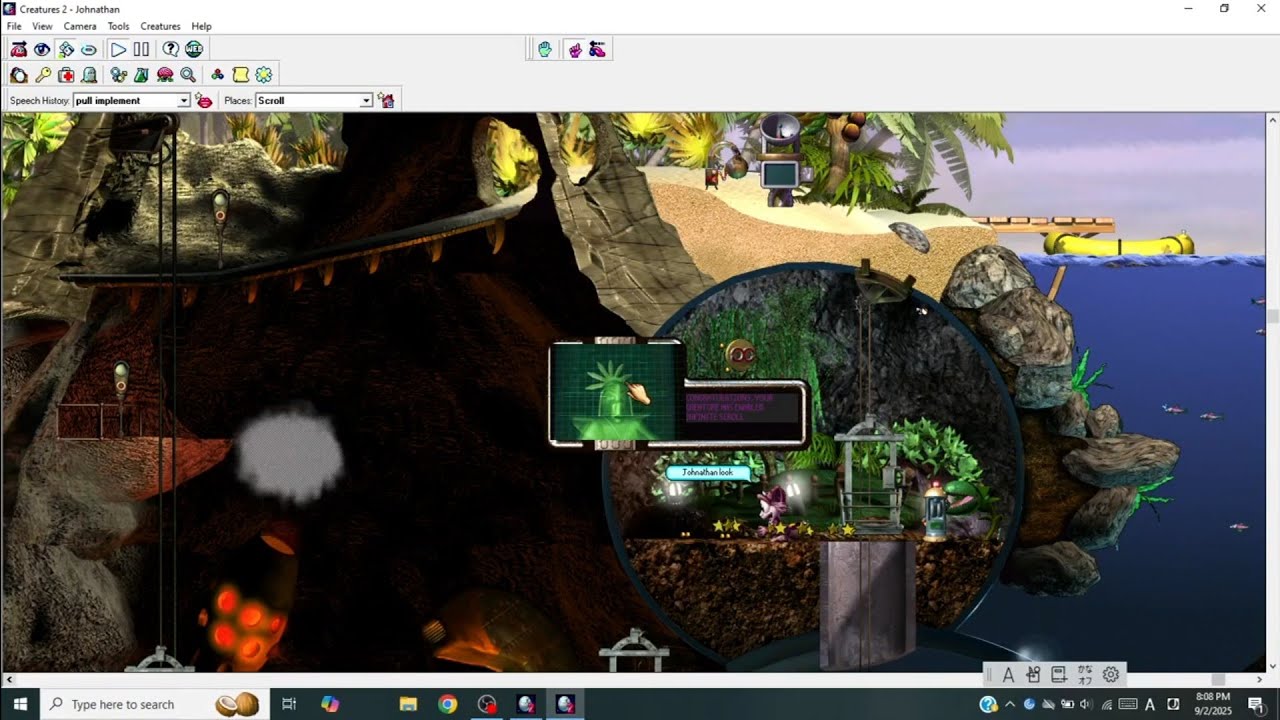The image size is (1280, 720).
Task: Click the house icon beside Places
Action: pyautogui.click(x=386, y=101)
